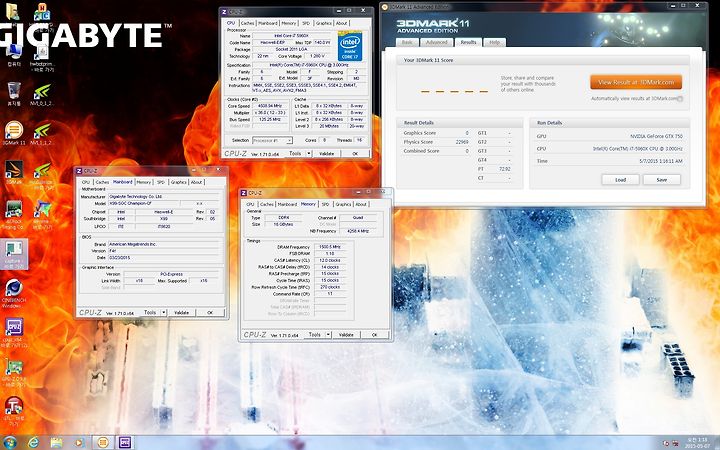This screenshot has width=720, height=450.
Task: Click the PT value 72.92 in Result Details
Action: point(504,169)
